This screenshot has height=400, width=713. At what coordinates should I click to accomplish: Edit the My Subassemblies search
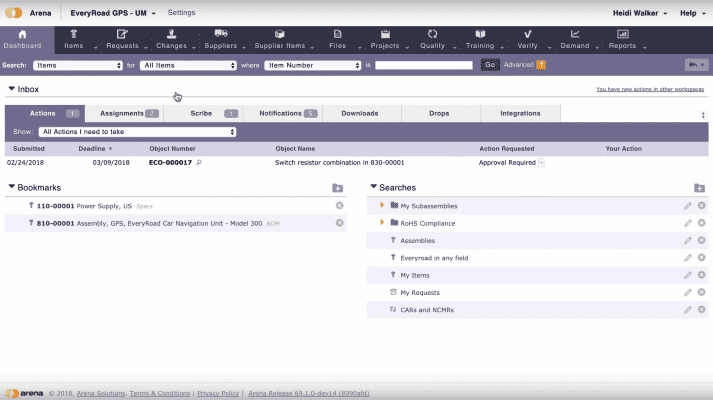pyautogui.click(x=687, y=206)
